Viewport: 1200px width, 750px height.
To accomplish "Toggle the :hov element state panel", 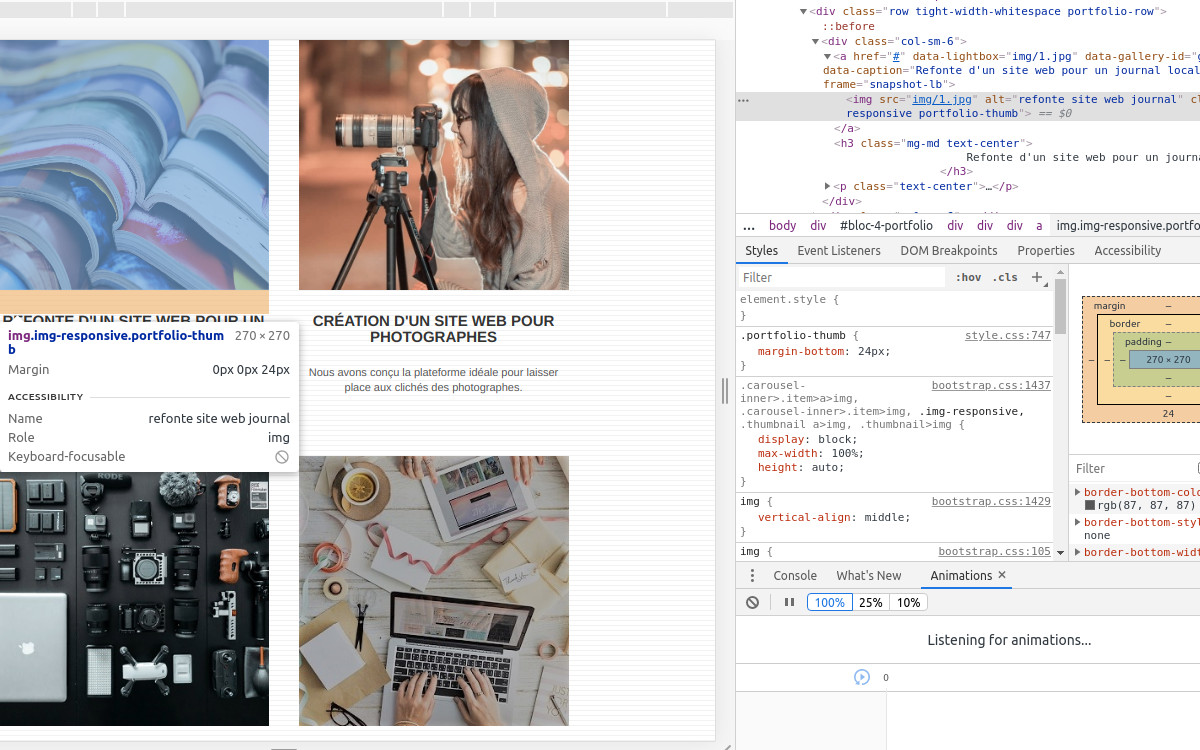I will (968, 277).
